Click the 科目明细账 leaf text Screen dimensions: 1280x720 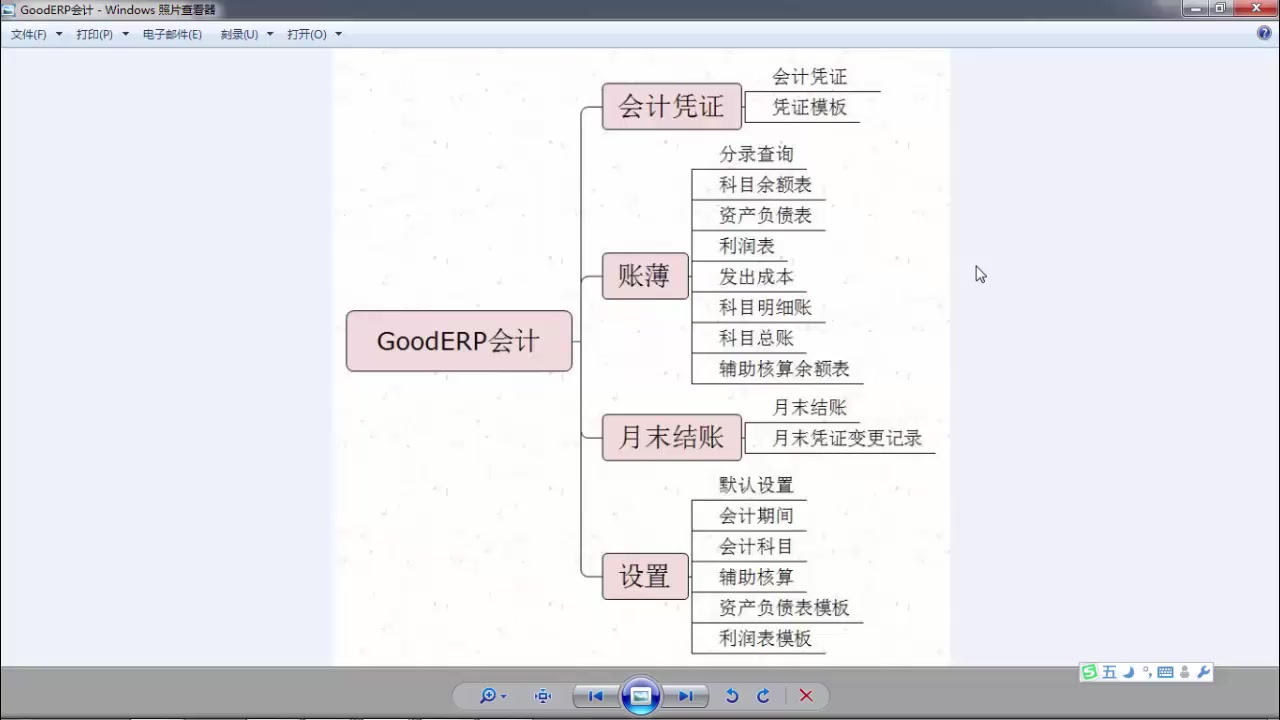766,307
